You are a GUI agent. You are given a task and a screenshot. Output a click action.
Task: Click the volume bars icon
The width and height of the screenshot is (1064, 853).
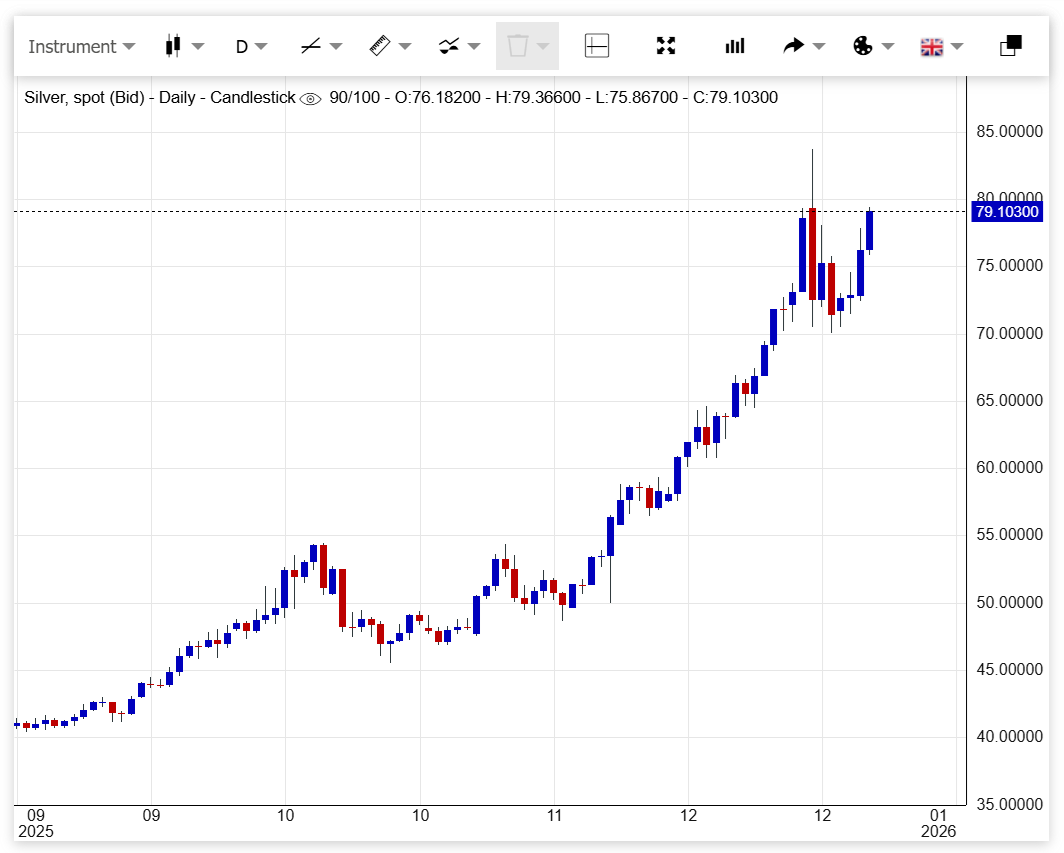pos(735,46)
